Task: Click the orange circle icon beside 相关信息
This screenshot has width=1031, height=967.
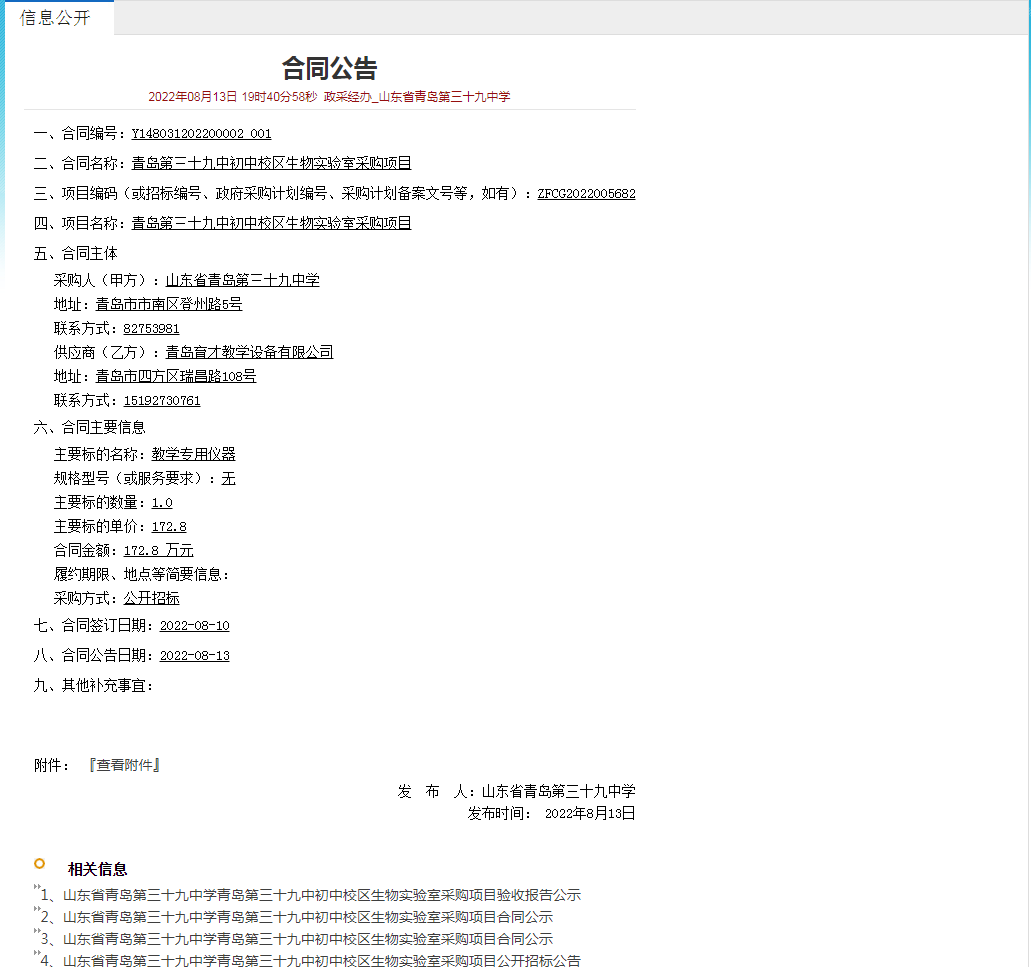Action: coord(39,863)
